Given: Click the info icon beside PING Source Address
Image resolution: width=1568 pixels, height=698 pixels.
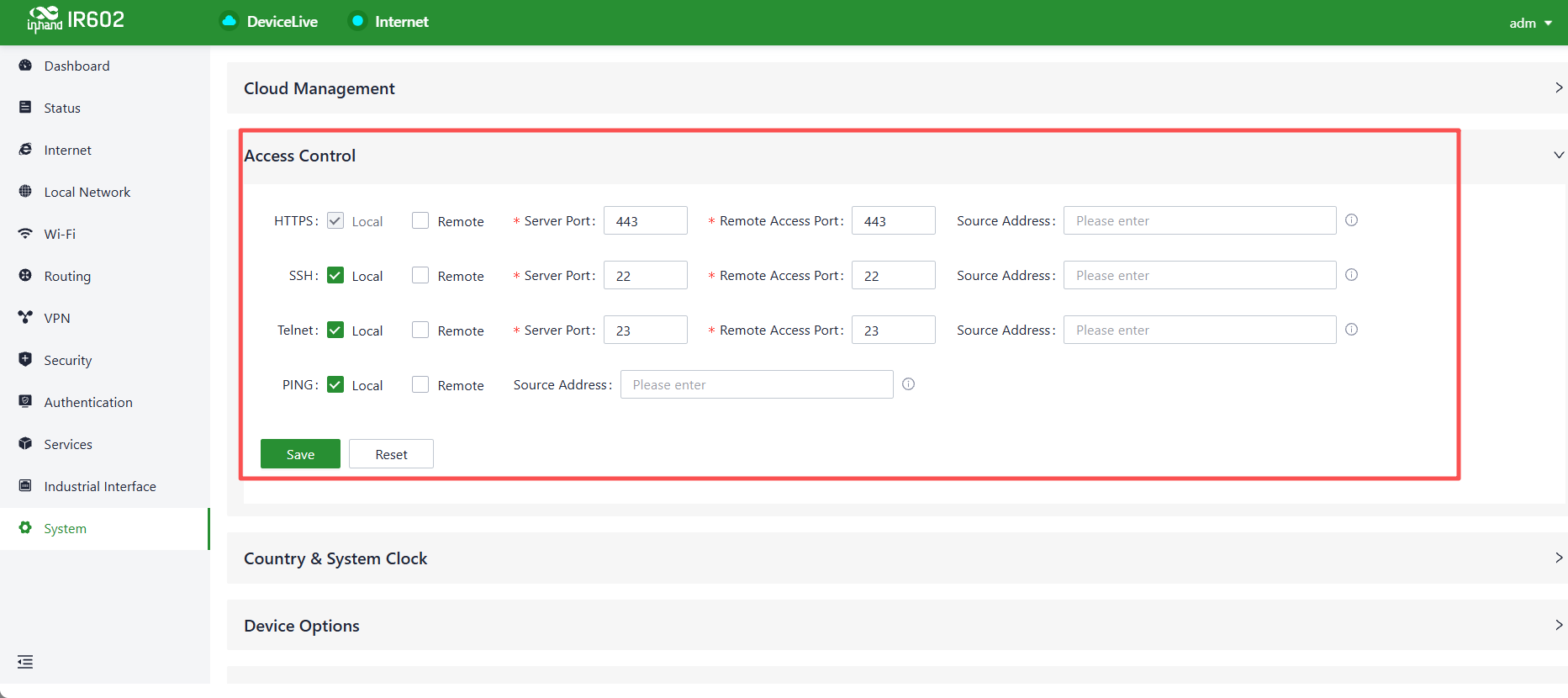Looking at the screenshot, I should (x=908, y=384).
